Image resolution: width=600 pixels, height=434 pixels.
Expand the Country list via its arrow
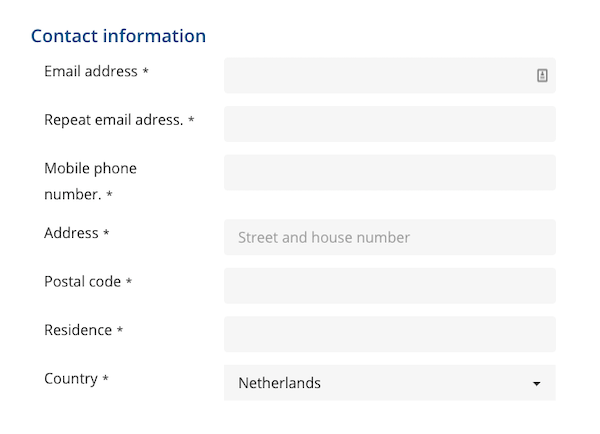[536, 383]
